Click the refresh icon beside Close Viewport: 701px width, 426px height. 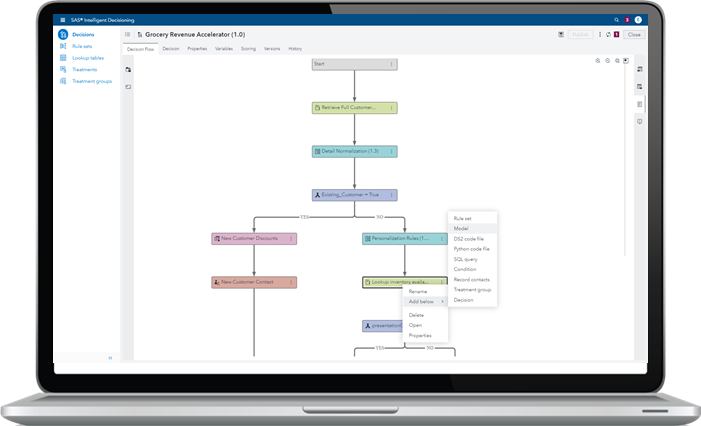(x=606, y=35)
